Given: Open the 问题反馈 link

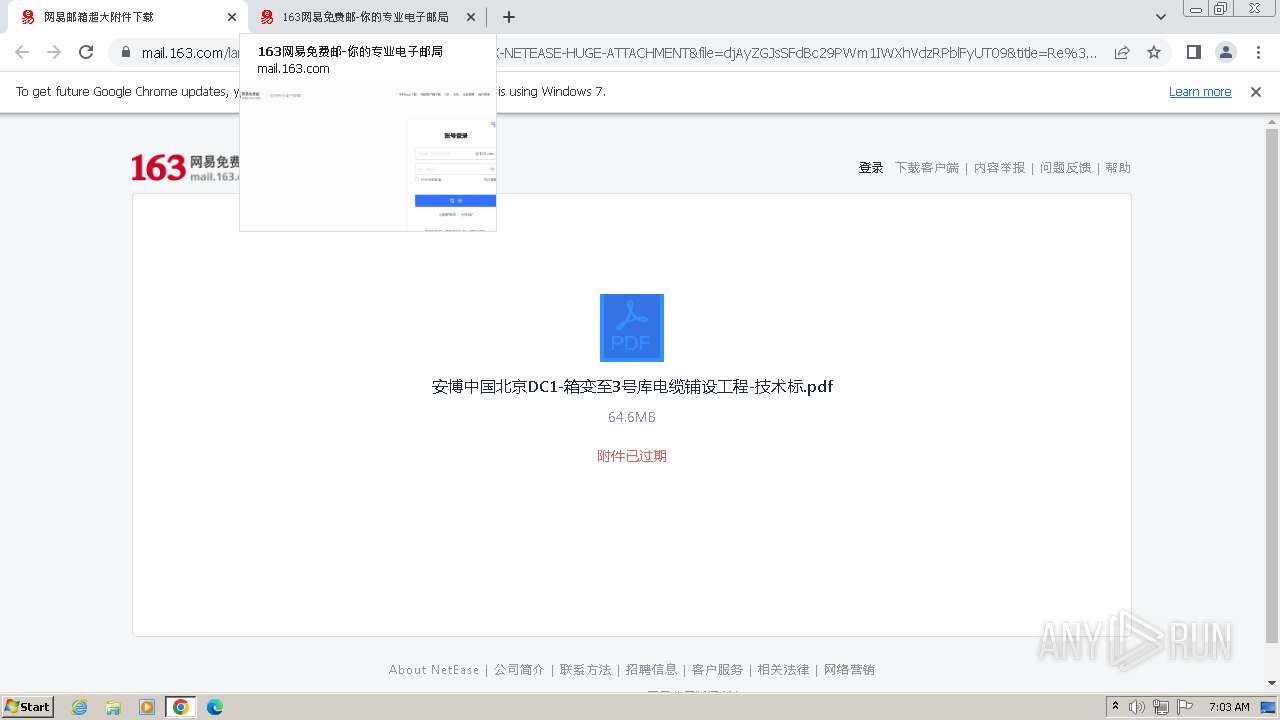Looking at the screenshot, I should (x=1066, y=168).
